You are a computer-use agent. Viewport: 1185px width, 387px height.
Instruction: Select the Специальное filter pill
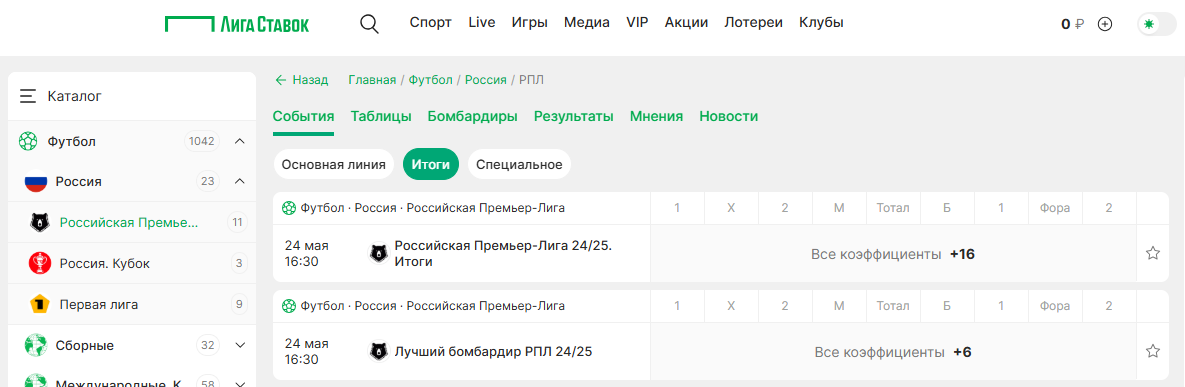pos(519,164)
